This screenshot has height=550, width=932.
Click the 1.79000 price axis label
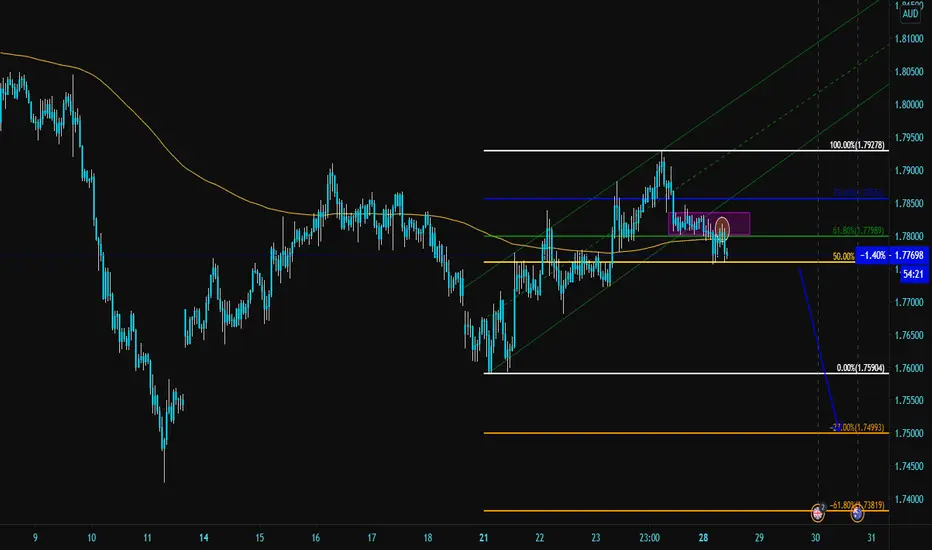pos(909,171)
